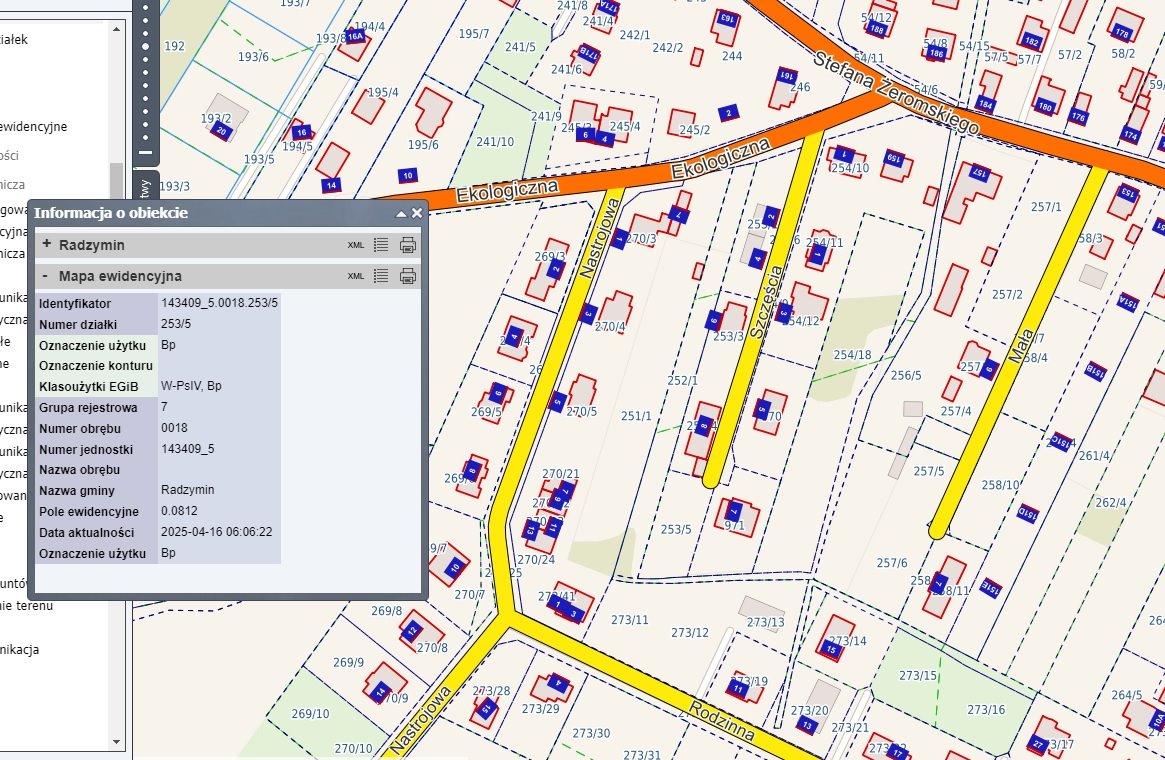This screenshot has height=760, width=1165.
Task: Select parcel 251/1 on the map
Action: [x=636, y=416]
